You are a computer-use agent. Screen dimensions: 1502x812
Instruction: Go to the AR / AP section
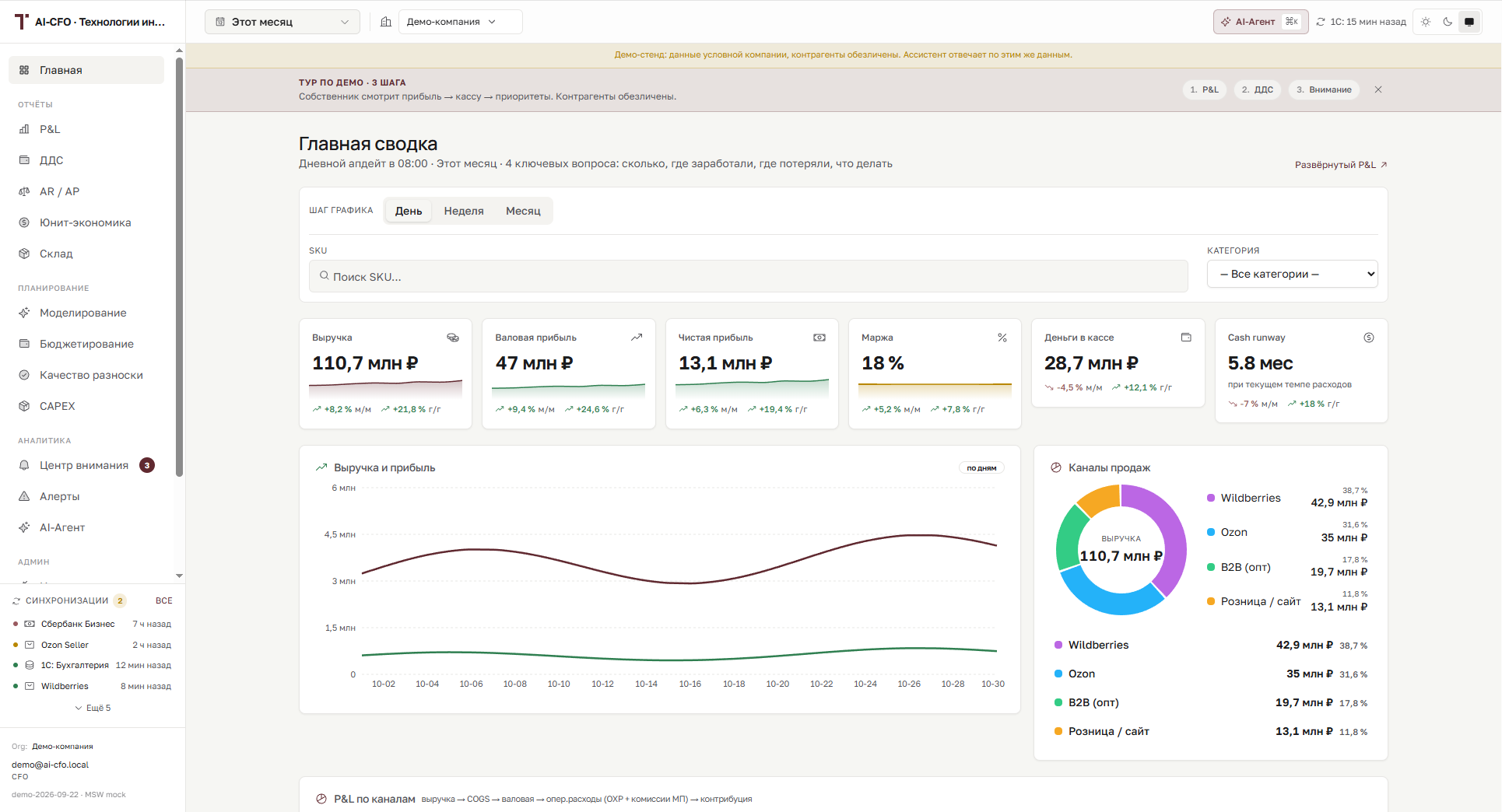(x=86, y=191)
